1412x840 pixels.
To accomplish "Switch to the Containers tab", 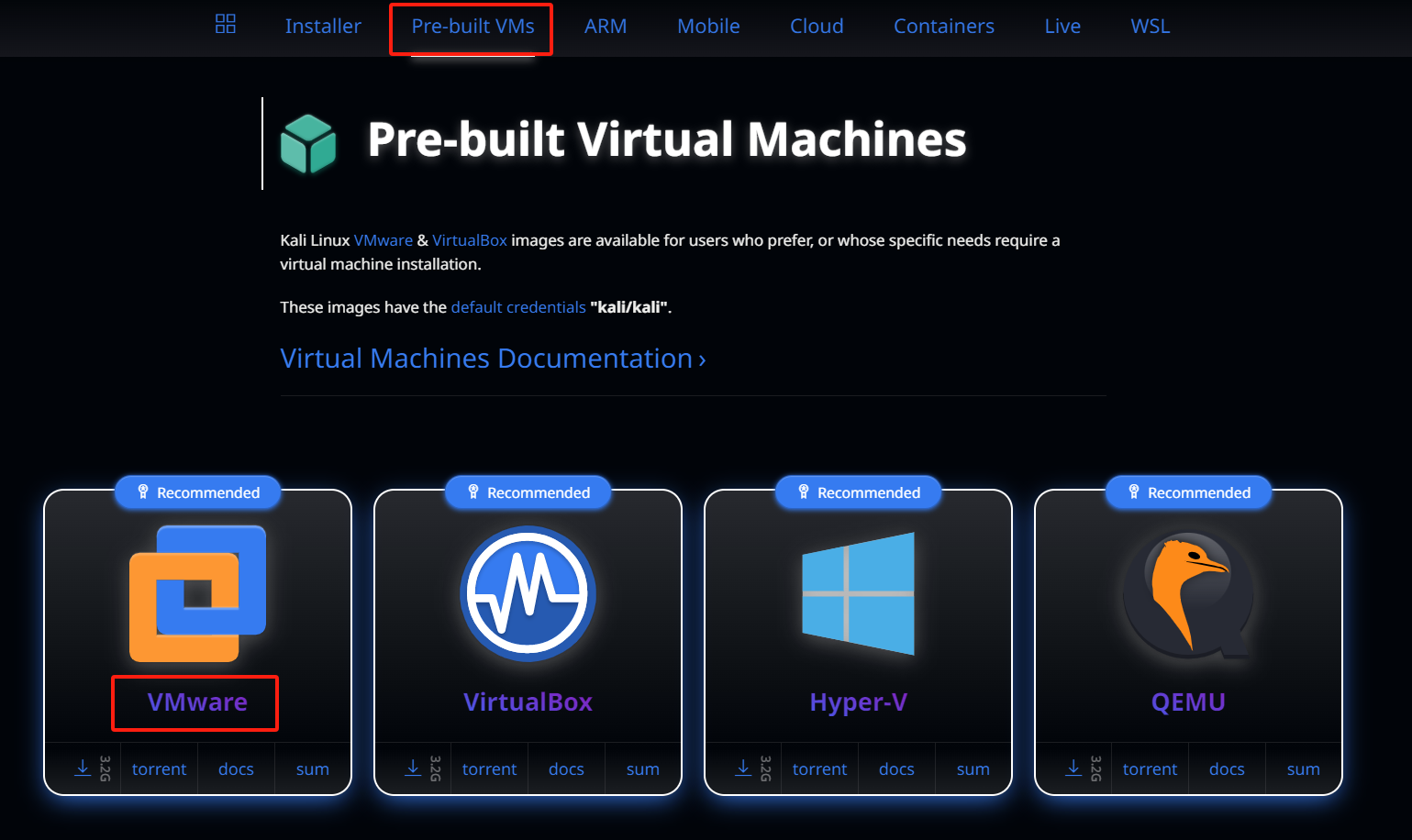I will [944, 27].
